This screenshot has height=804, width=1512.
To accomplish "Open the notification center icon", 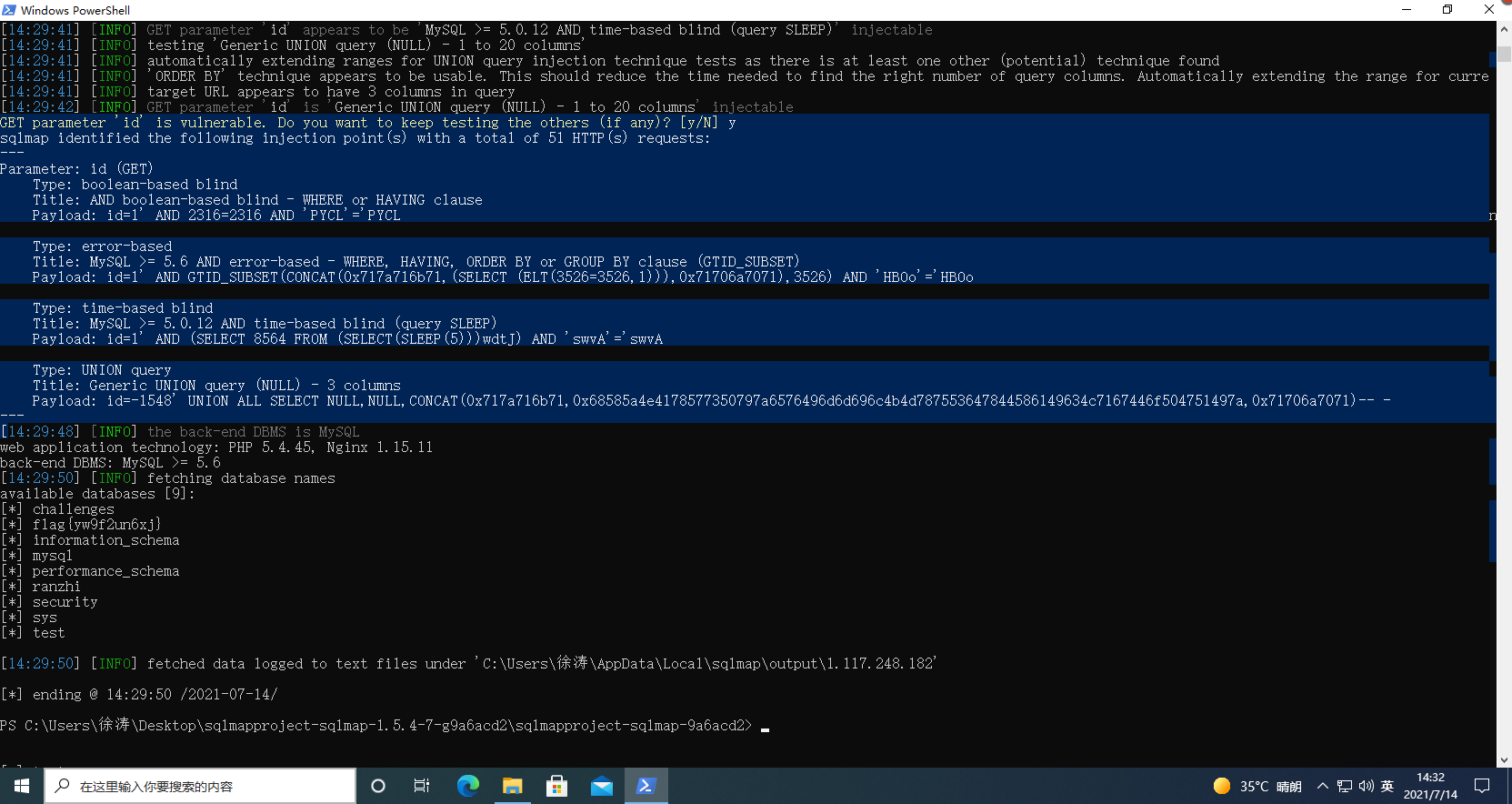I will [1482, 786].
